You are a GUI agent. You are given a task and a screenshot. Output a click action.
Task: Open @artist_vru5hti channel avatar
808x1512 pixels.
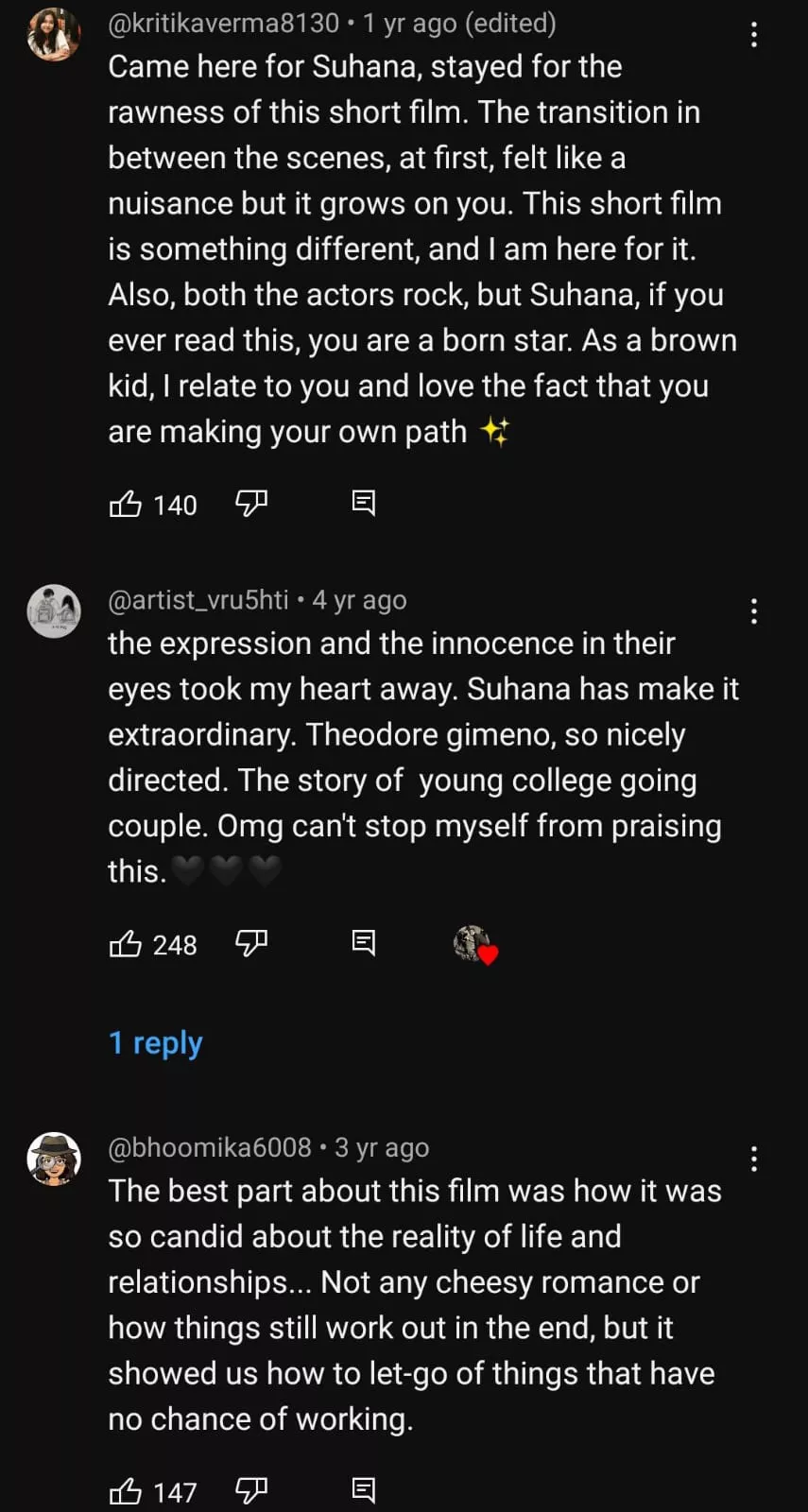54,610
